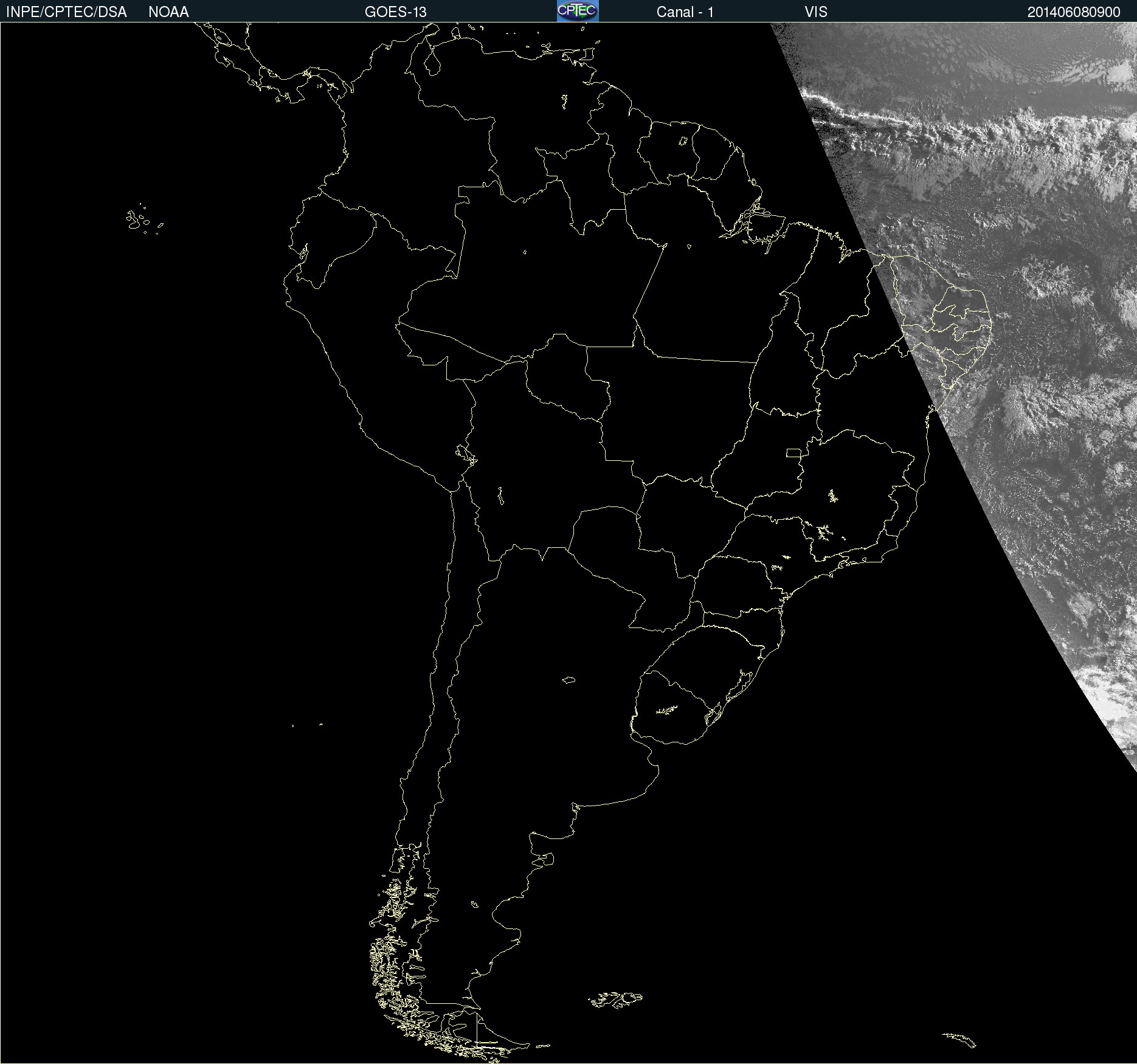
Task: Click the VIS label in the header
Action: tap(816, 12)
